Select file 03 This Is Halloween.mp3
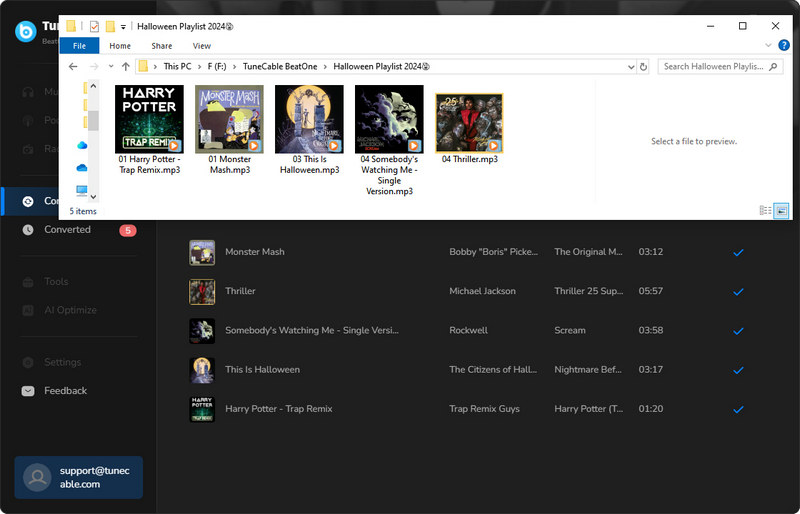The width and height of the screenshot is (800, 514). (309, 130)
